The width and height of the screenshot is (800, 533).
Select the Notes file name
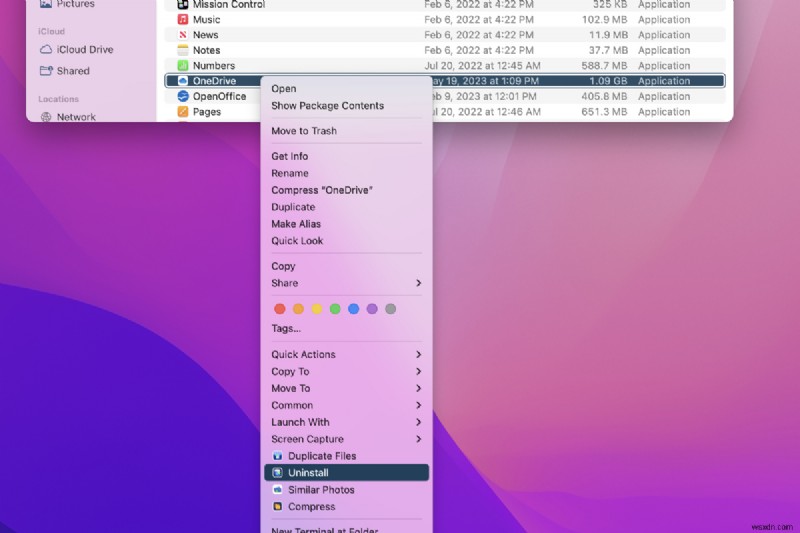(207, 50)
